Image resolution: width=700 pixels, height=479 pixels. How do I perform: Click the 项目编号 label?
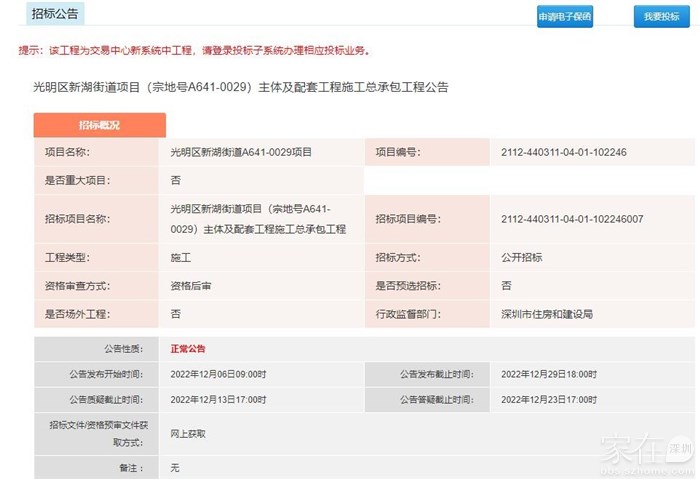[x=398, y=152]
